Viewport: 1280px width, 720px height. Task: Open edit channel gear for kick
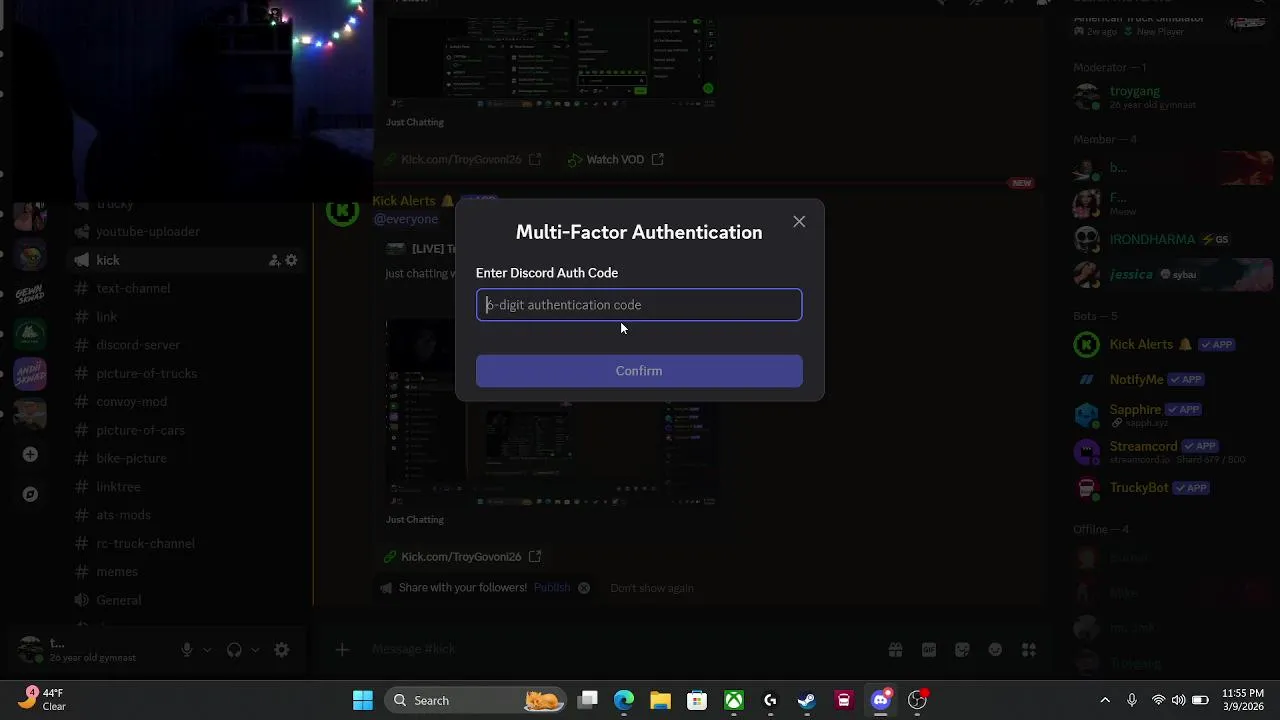pyautogui.click(x=291, y=260)
